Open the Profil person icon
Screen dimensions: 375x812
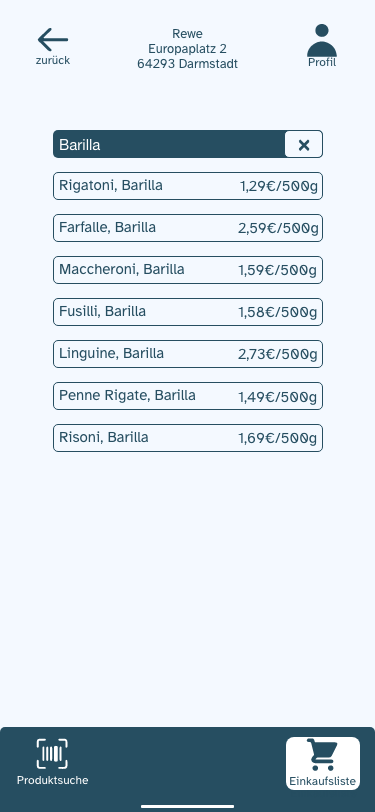pyautogui.click(x=322, y=40)
